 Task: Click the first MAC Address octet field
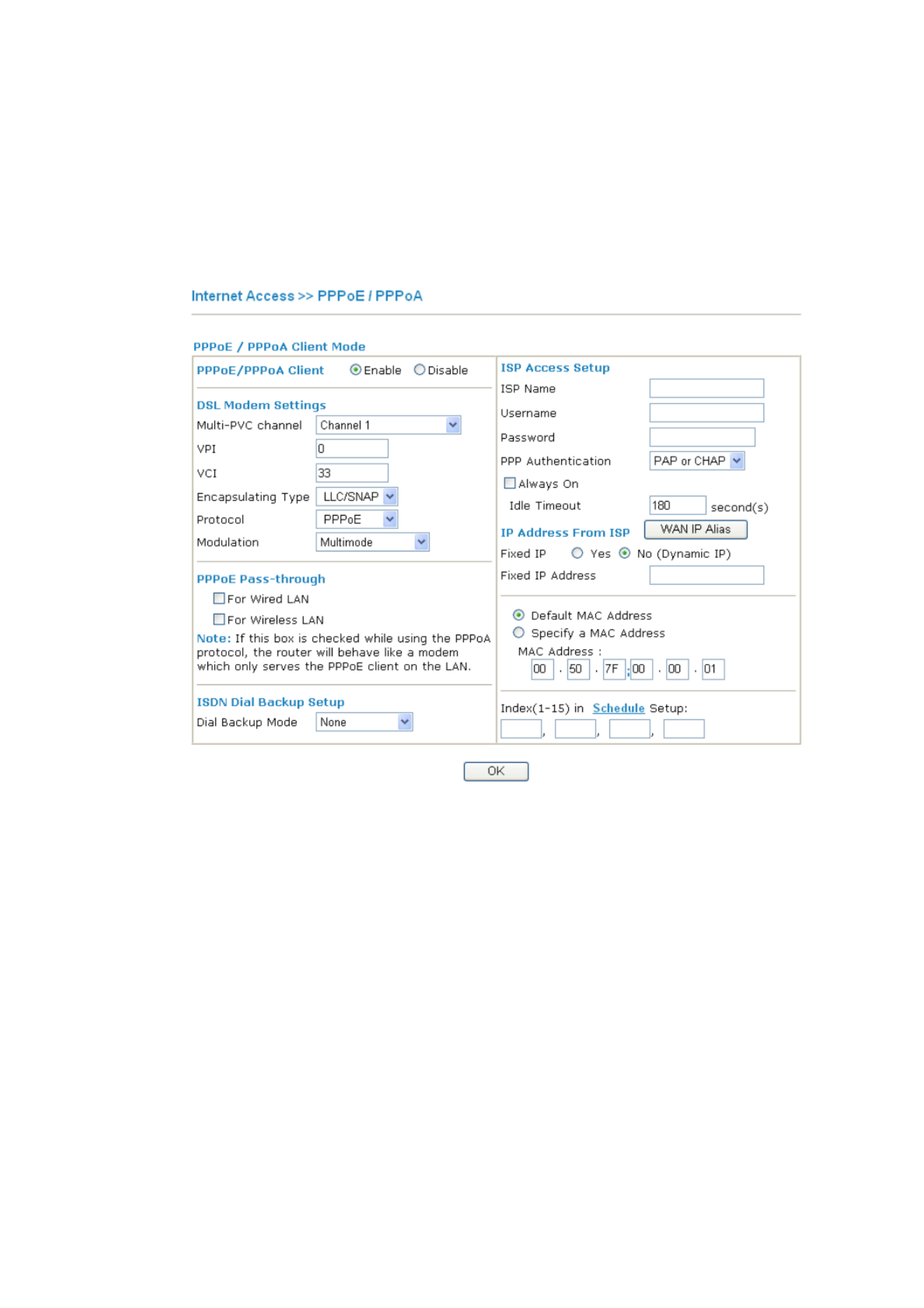point(542,669)
